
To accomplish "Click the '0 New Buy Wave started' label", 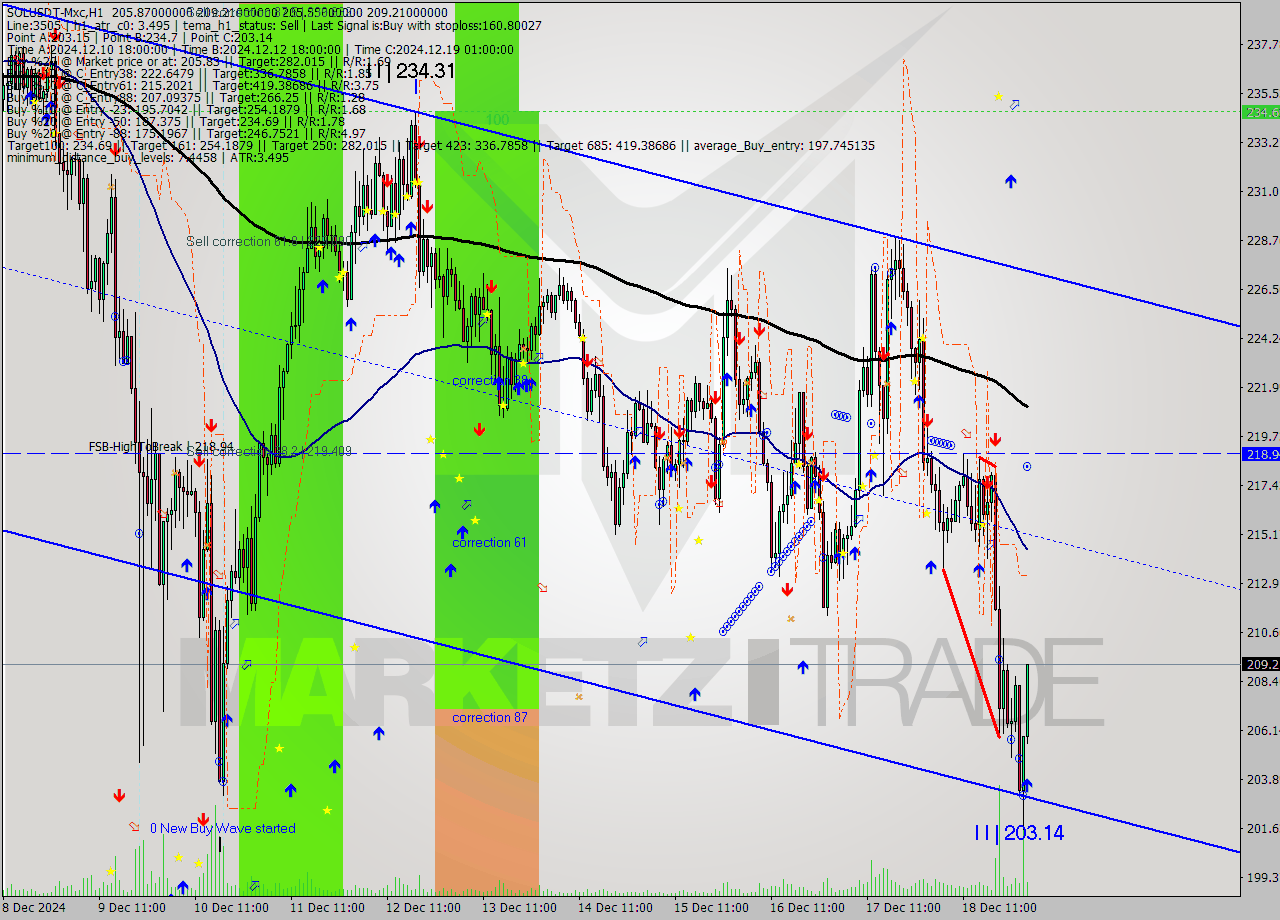I will (223, 829).
